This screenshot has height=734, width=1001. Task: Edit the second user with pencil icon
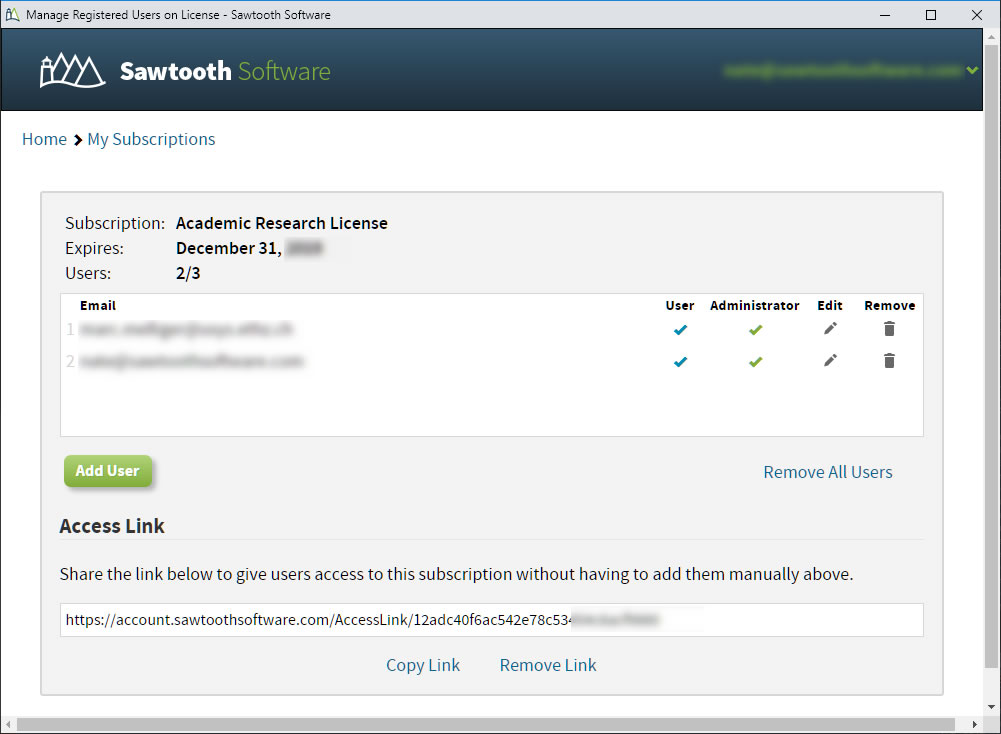coord(830,361)
